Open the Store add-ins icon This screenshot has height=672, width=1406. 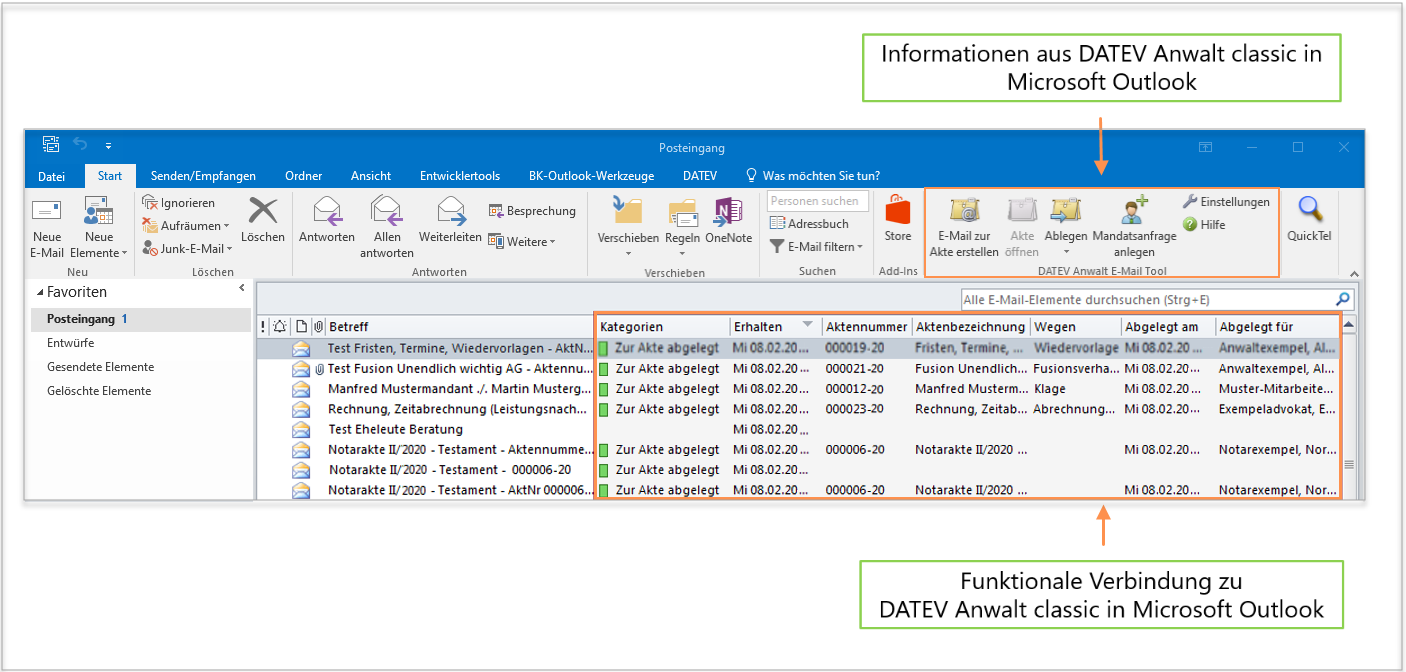point(898,211)
